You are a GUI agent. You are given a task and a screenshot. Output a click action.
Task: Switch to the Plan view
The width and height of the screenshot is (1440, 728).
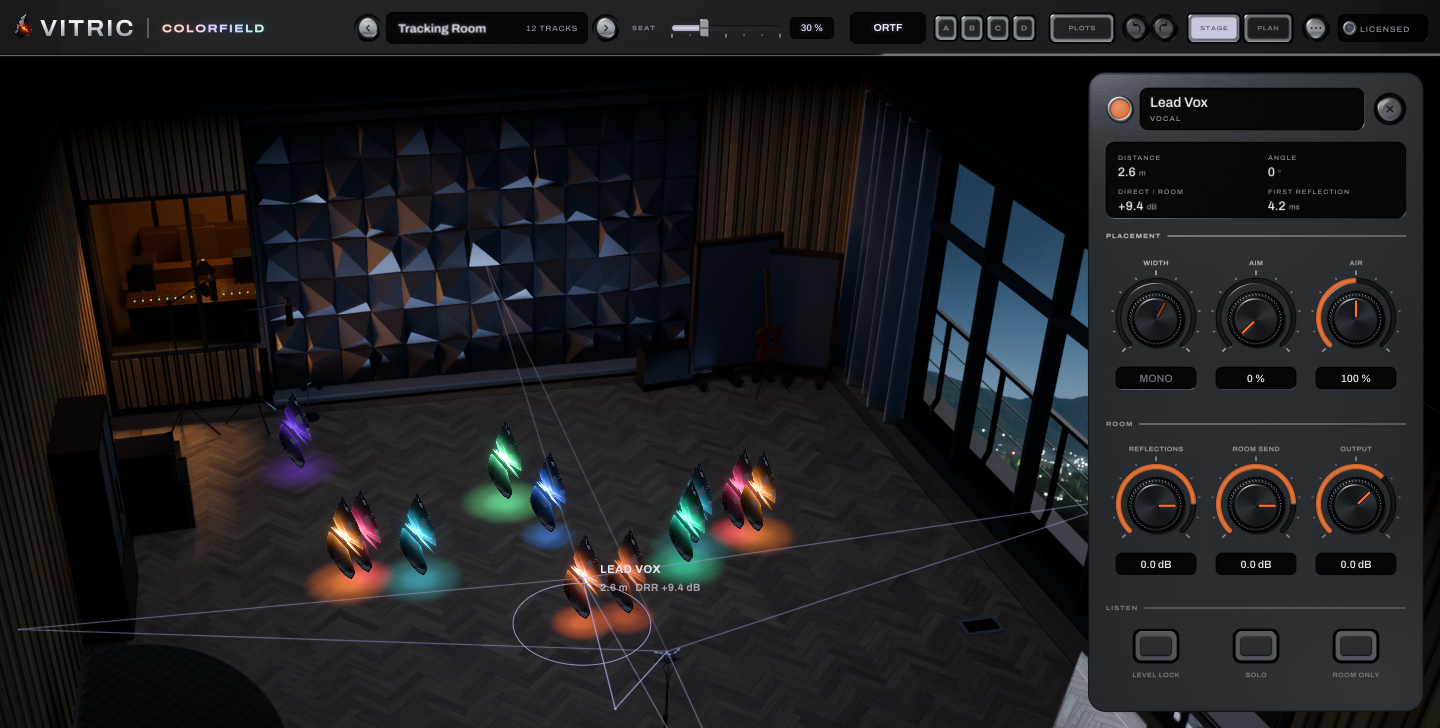[1268, 28]
